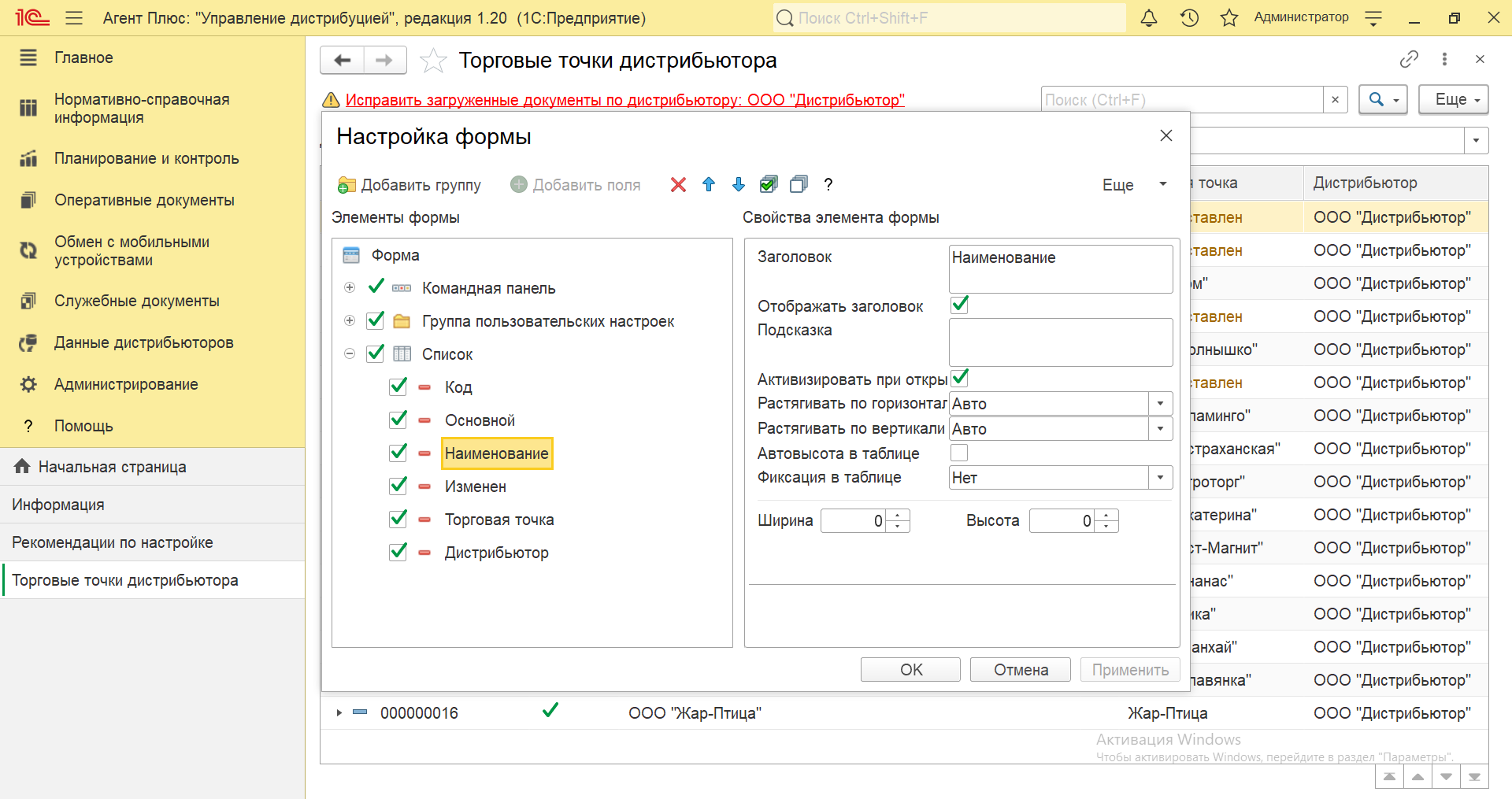The height and width of the screenshot is (799, 1512).
Task: Toggle Наименование field checkbox
Action: [398, 453]
